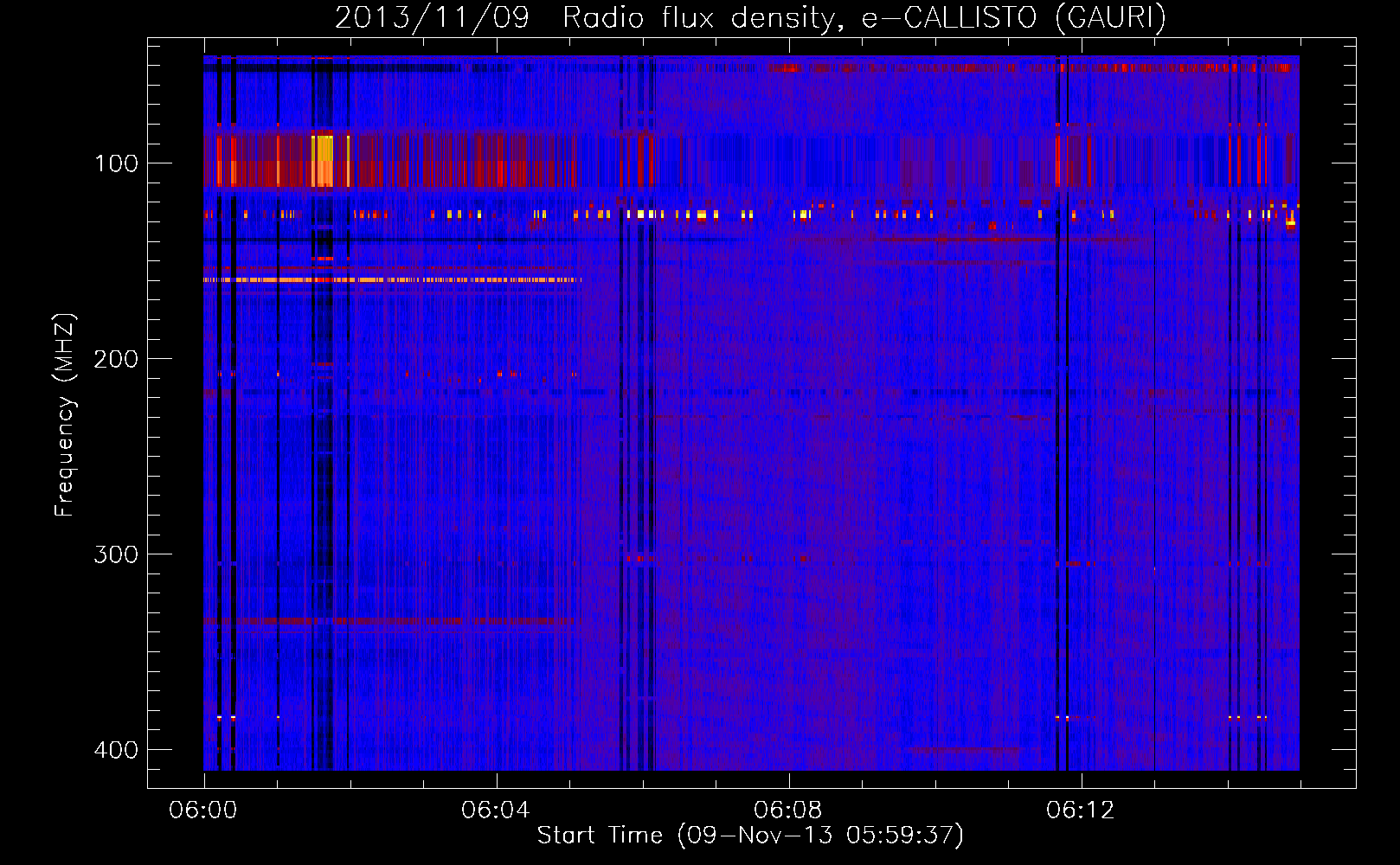Image resolution: width=1400 pixels, height=865 pixels.
Task: Click the 'Start Time (09-Nov-13 05:59:37)' label
Action: click(x=750, y=836)
